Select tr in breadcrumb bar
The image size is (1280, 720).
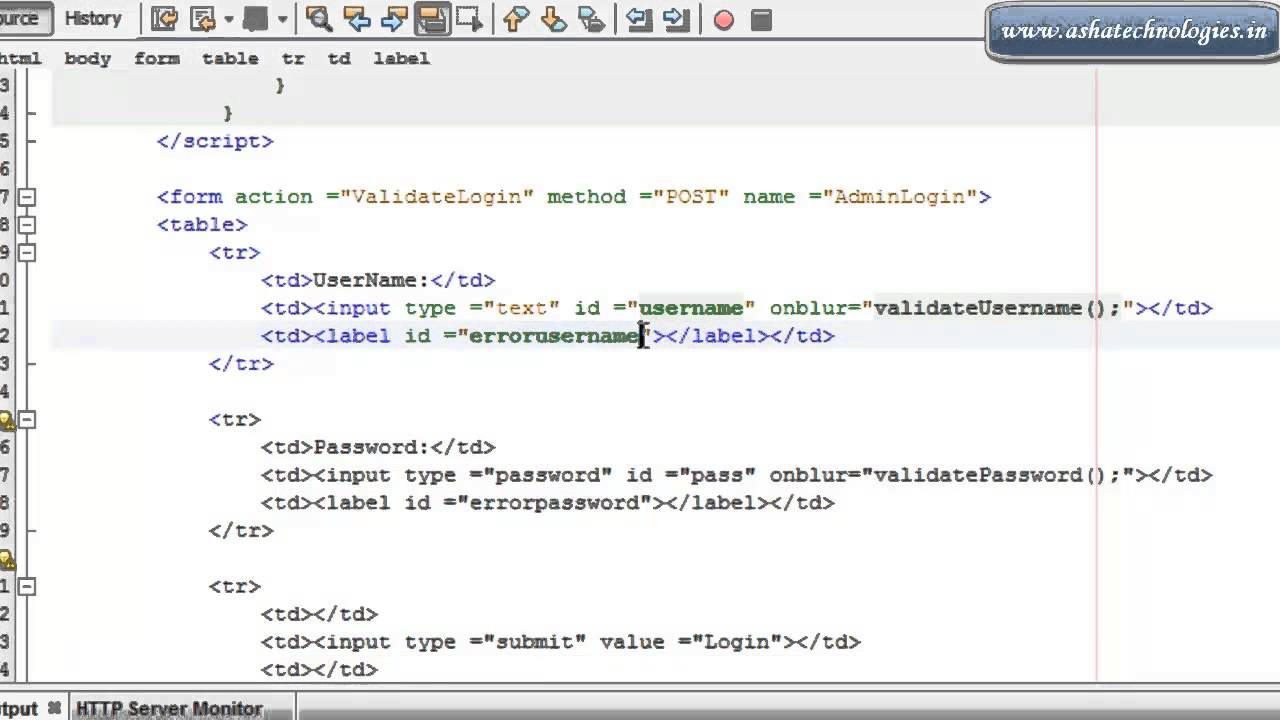(293, 58)
